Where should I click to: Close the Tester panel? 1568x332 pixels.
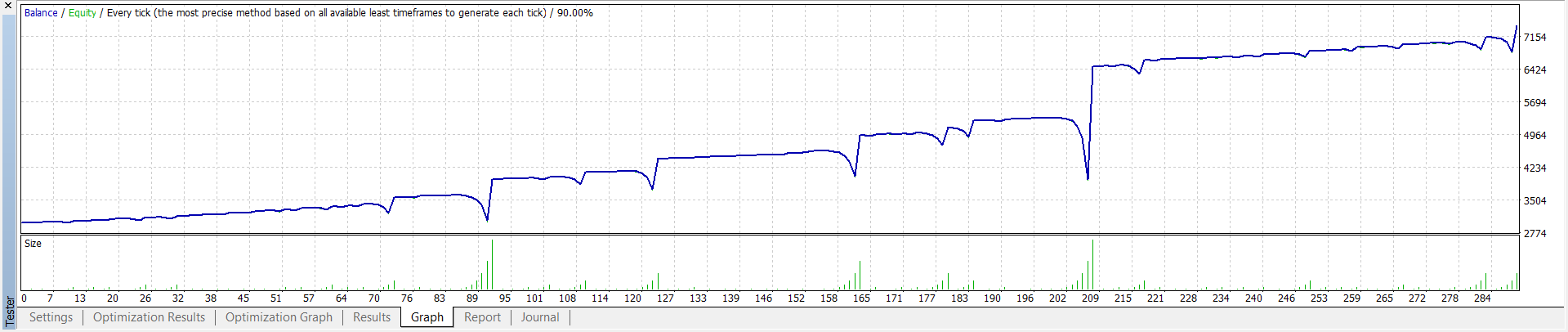(8, 6)
